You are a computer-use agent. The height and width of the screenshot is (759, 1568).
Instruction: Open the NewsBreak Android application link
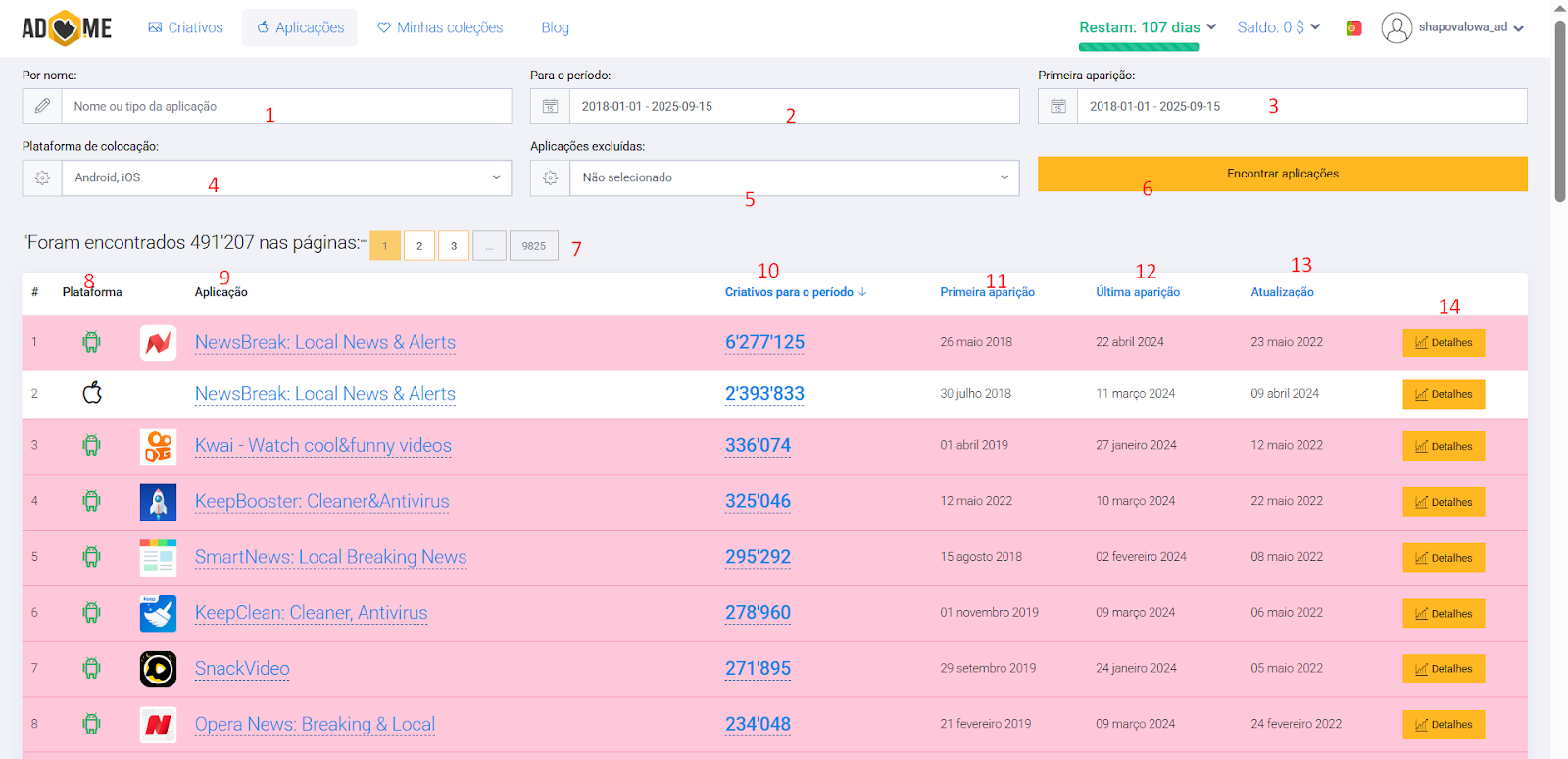[324, 342]
